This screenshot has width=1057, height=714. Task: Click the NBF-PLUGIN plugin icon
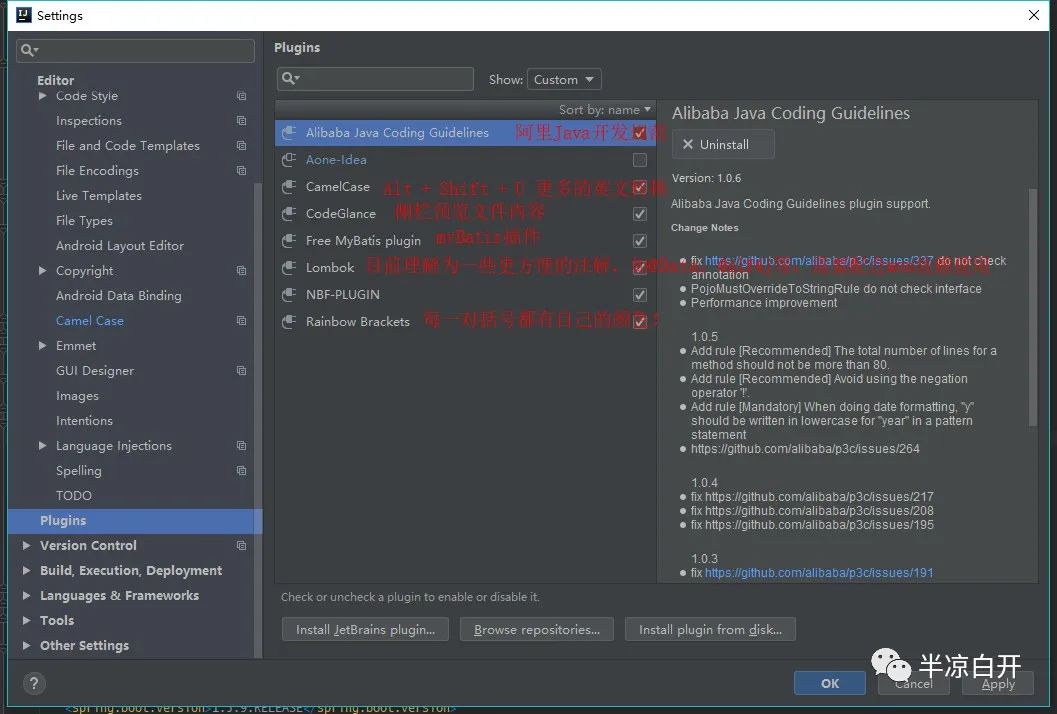coord(289,295)
